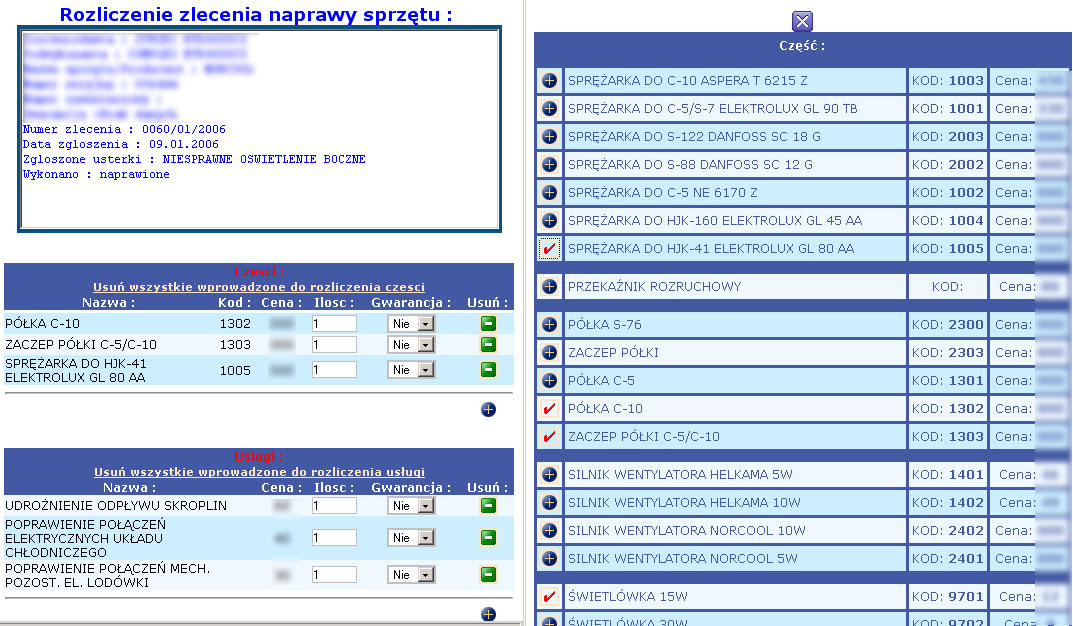
Task: Click Ilosc field for SPRĘŻARKA DO HJK-41
Action: tap(334, 370)
